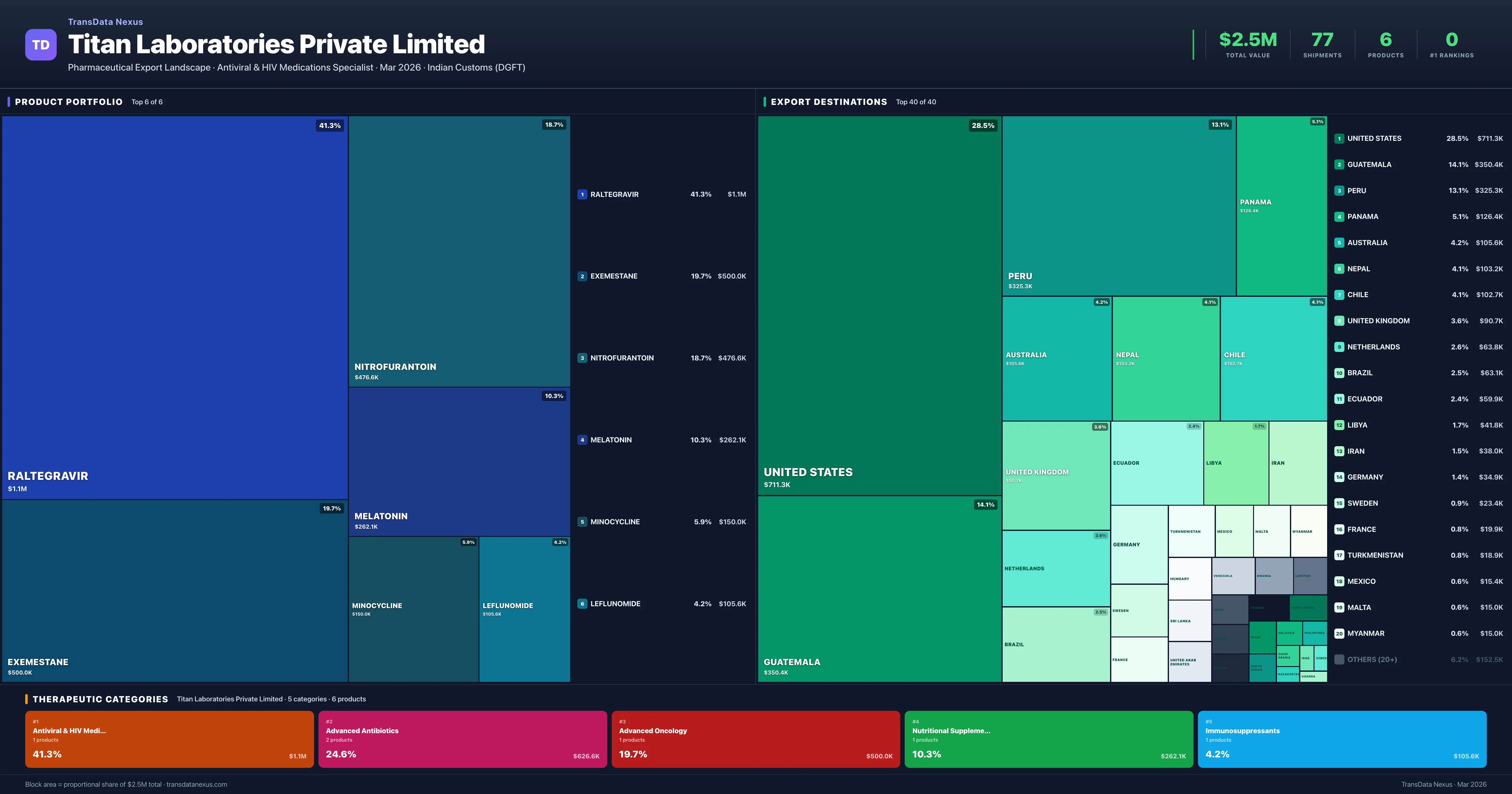Click rank 6 badge beside Leflunomide legend
The height and width of the screenshot is (794, 1512).
(582, 604)
